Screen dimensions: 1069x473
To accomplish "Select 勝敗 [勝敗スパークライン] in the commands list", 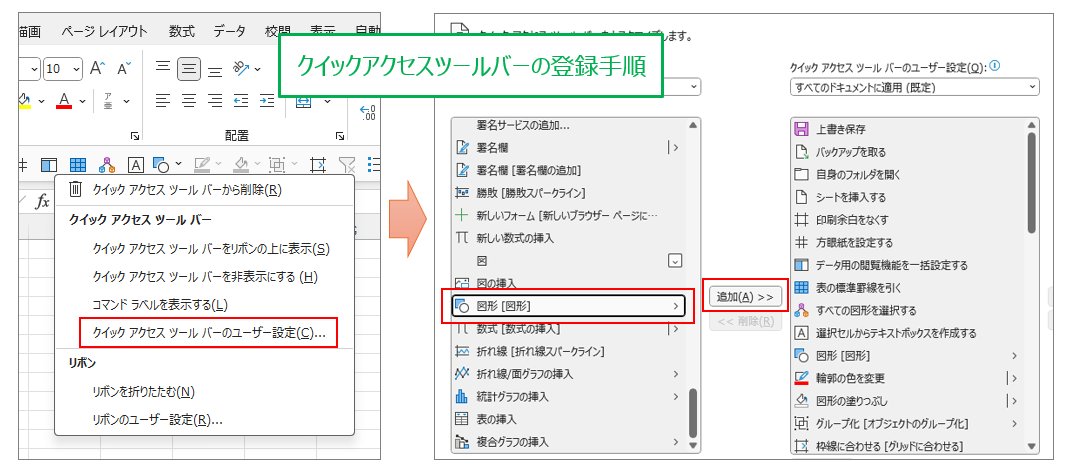I will coord(568,192).
